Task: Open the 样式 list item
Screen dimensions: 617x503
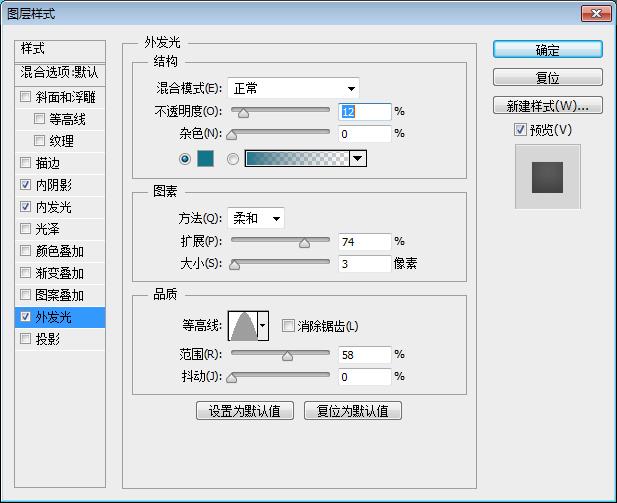Action: pos(60,49)
